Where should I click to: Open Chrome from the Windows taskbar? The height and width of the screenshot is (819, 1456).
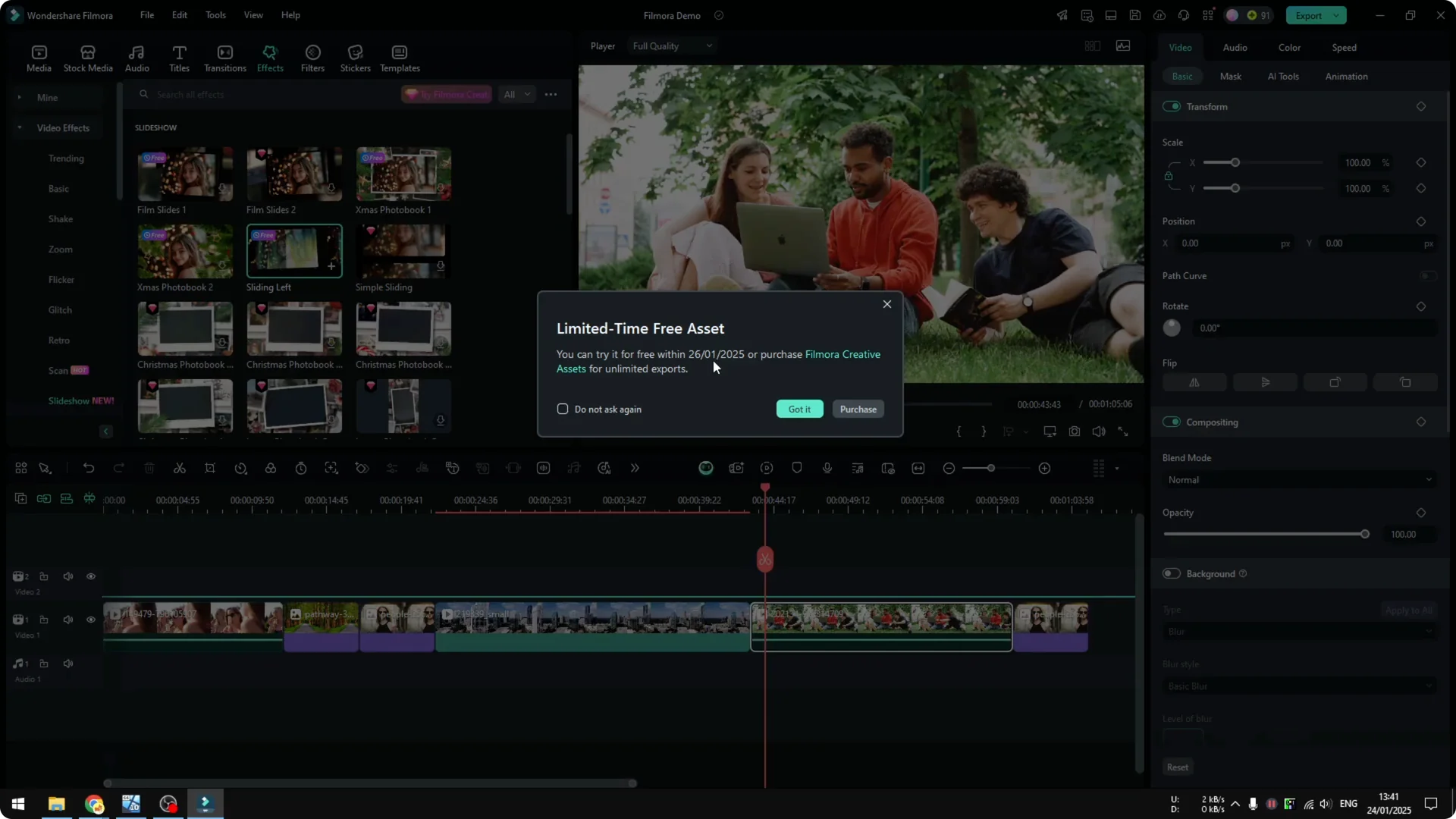[94, 804]
